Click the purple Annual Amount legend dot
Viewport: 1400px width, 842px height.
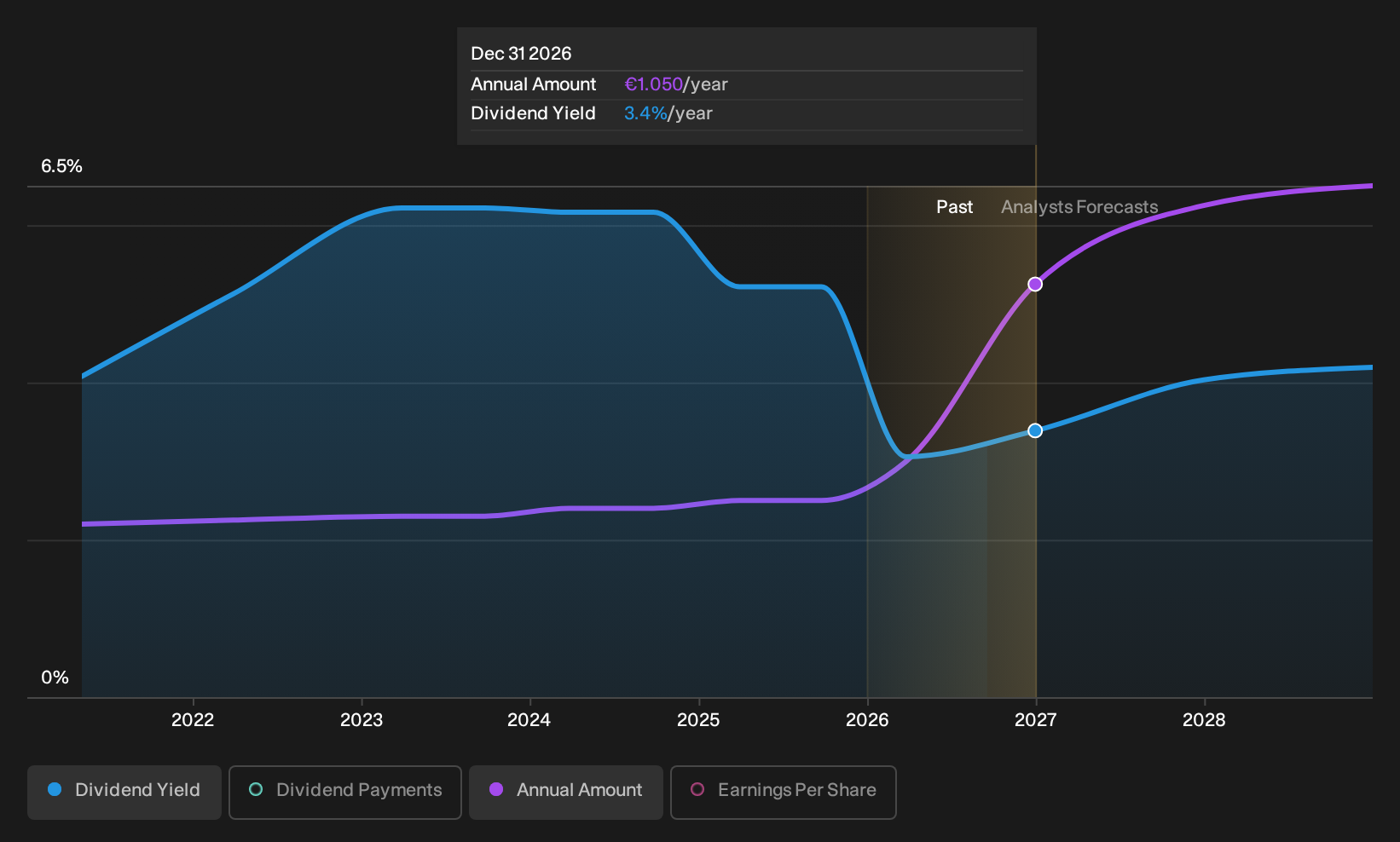496,789
